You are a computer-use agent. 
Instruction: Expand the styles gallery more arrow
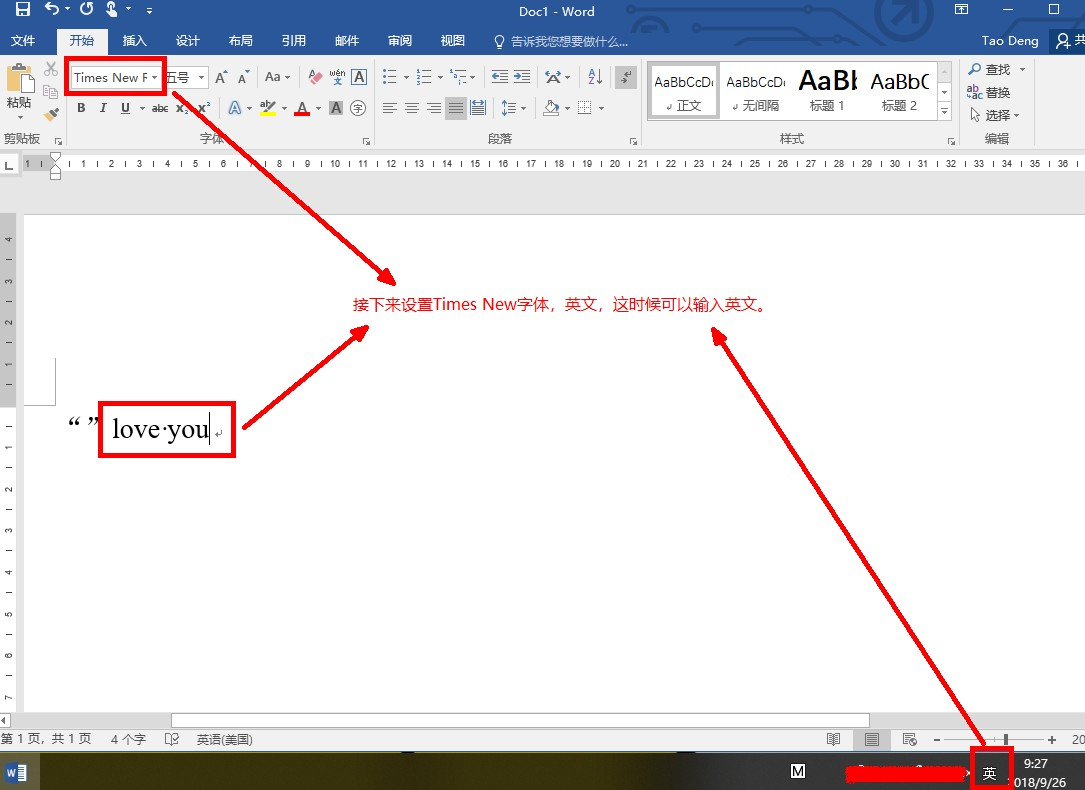pyautogui.click(x=945, y=111)
